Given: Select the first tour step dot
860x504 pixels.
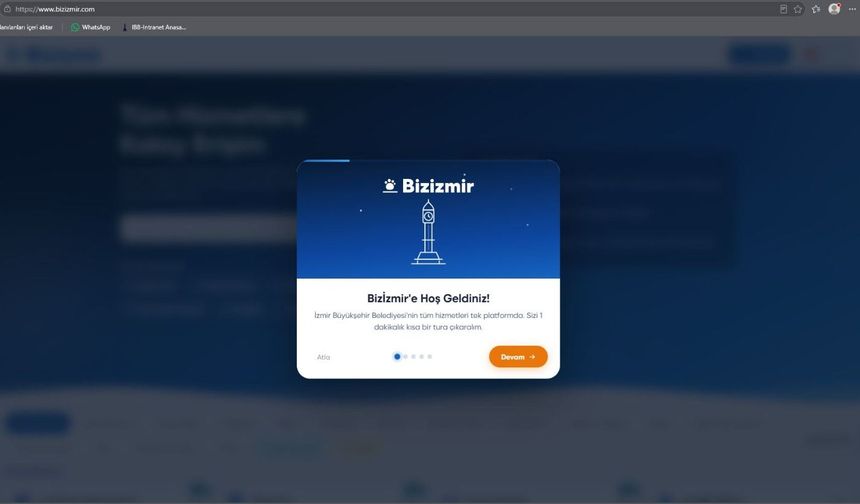Looking at the screenshot, I should [x=397, y=356].
